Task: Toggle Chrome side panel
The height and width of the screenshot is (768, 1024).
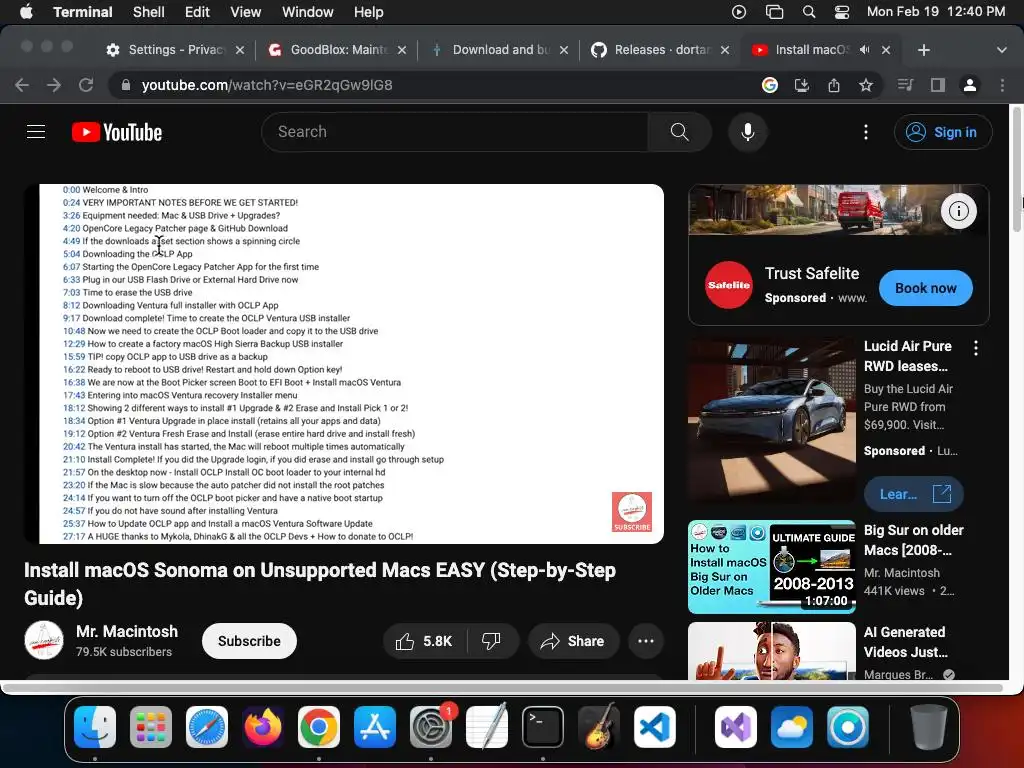Action: 938,85
